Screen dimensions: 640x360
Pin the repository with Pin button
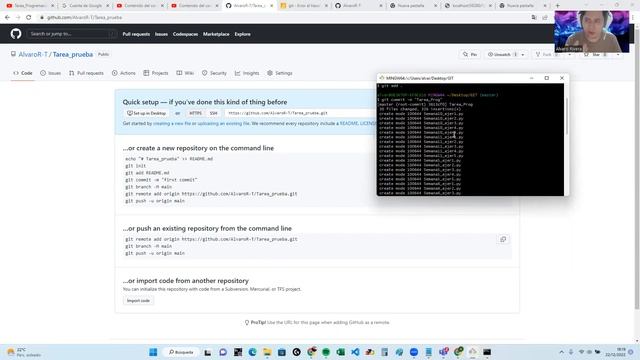(470, 55)
